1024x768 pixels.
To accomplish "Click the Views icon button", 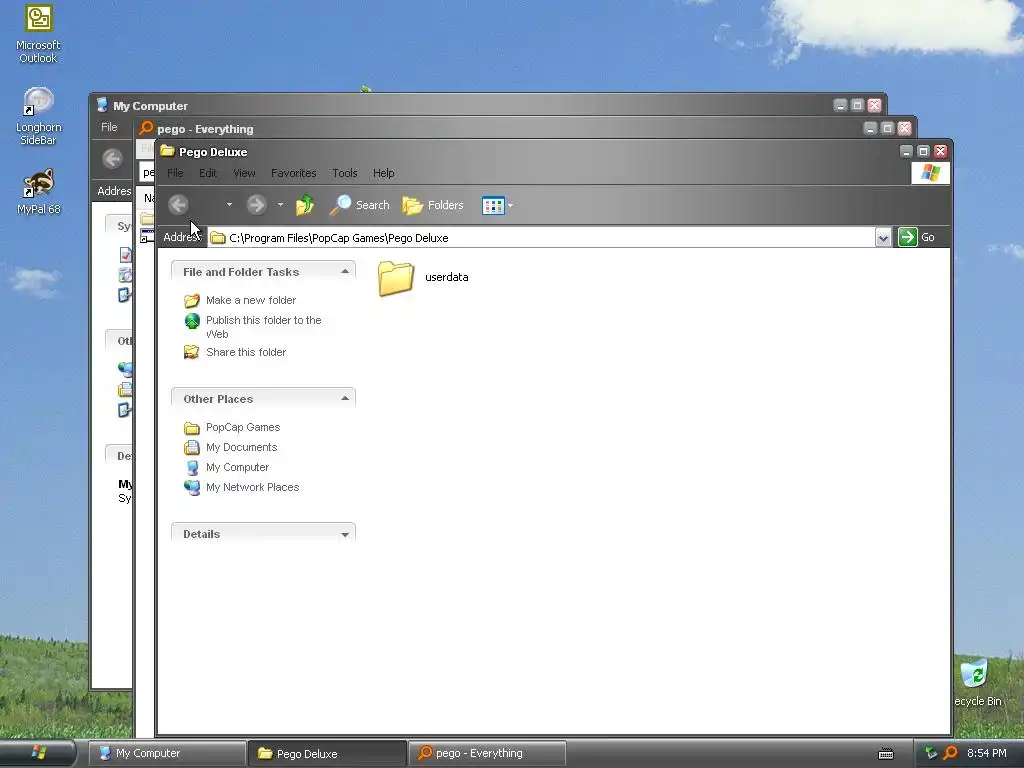I will coord(493,206).
